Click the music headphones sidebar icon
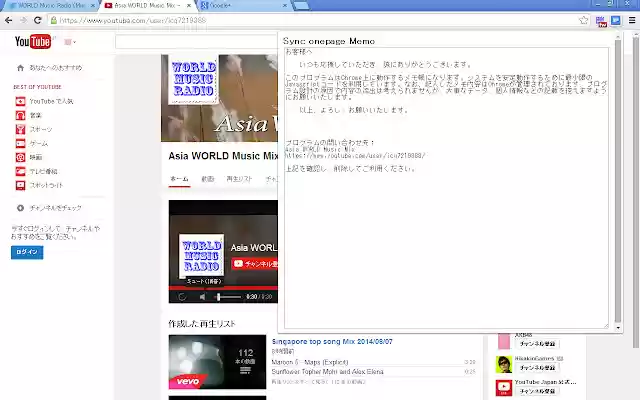The image size is (640, 400). tap(20, 115)
